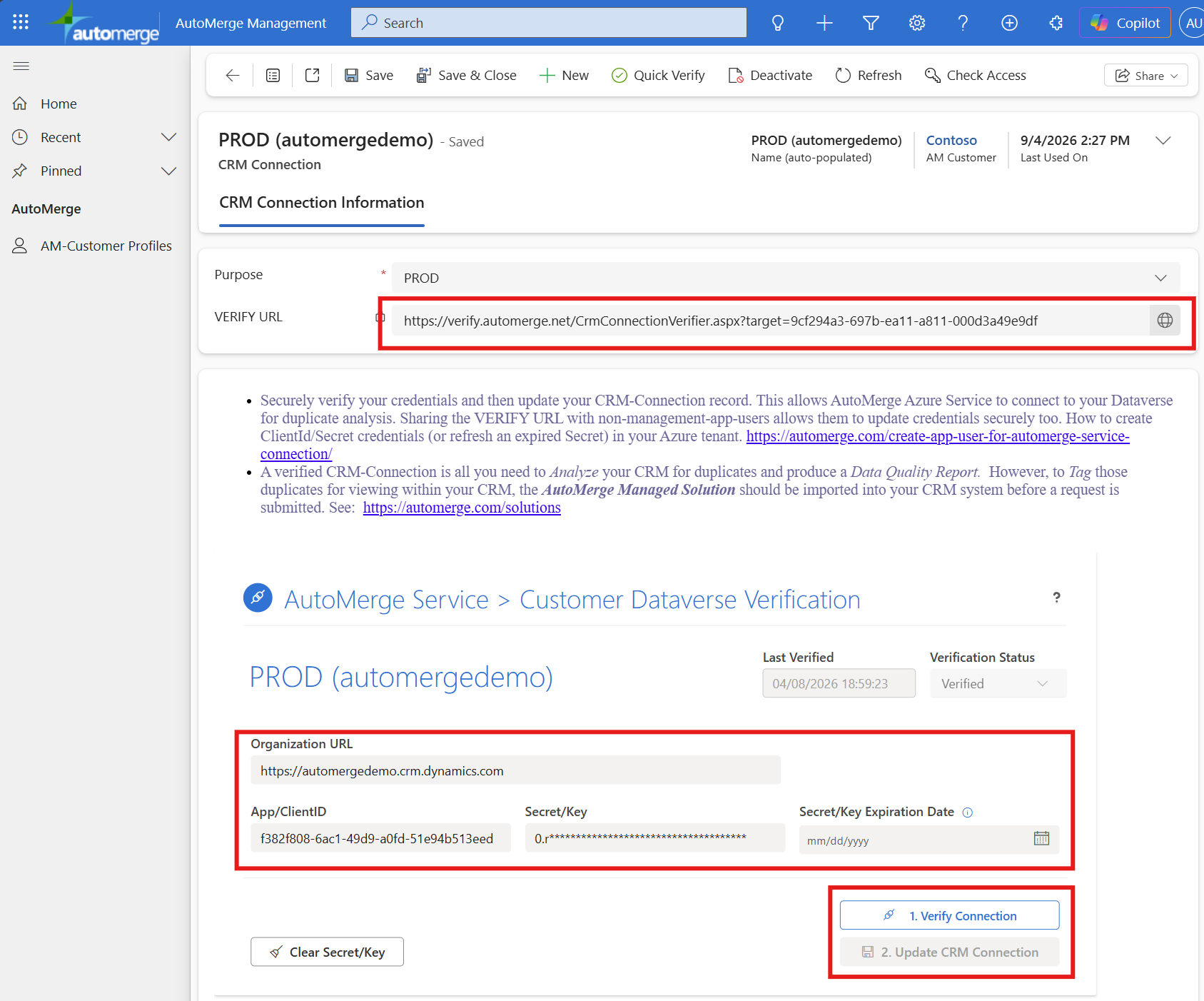This screenshot has height=1001, width=1204.
Task: Open the Help question mark icon
Action: coord(963,23)
